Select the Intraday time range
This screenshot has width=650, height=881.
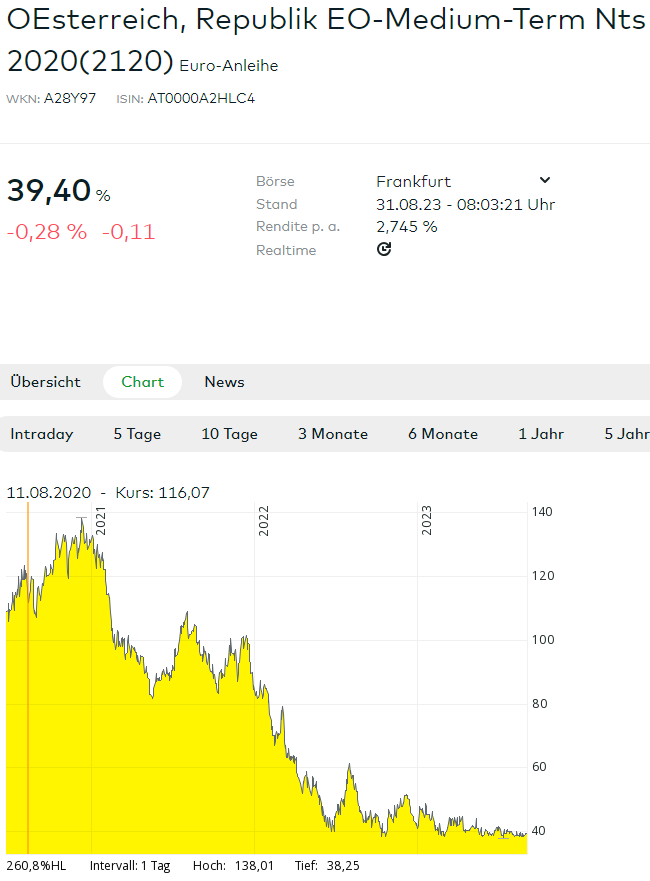(x=42, y=434)
